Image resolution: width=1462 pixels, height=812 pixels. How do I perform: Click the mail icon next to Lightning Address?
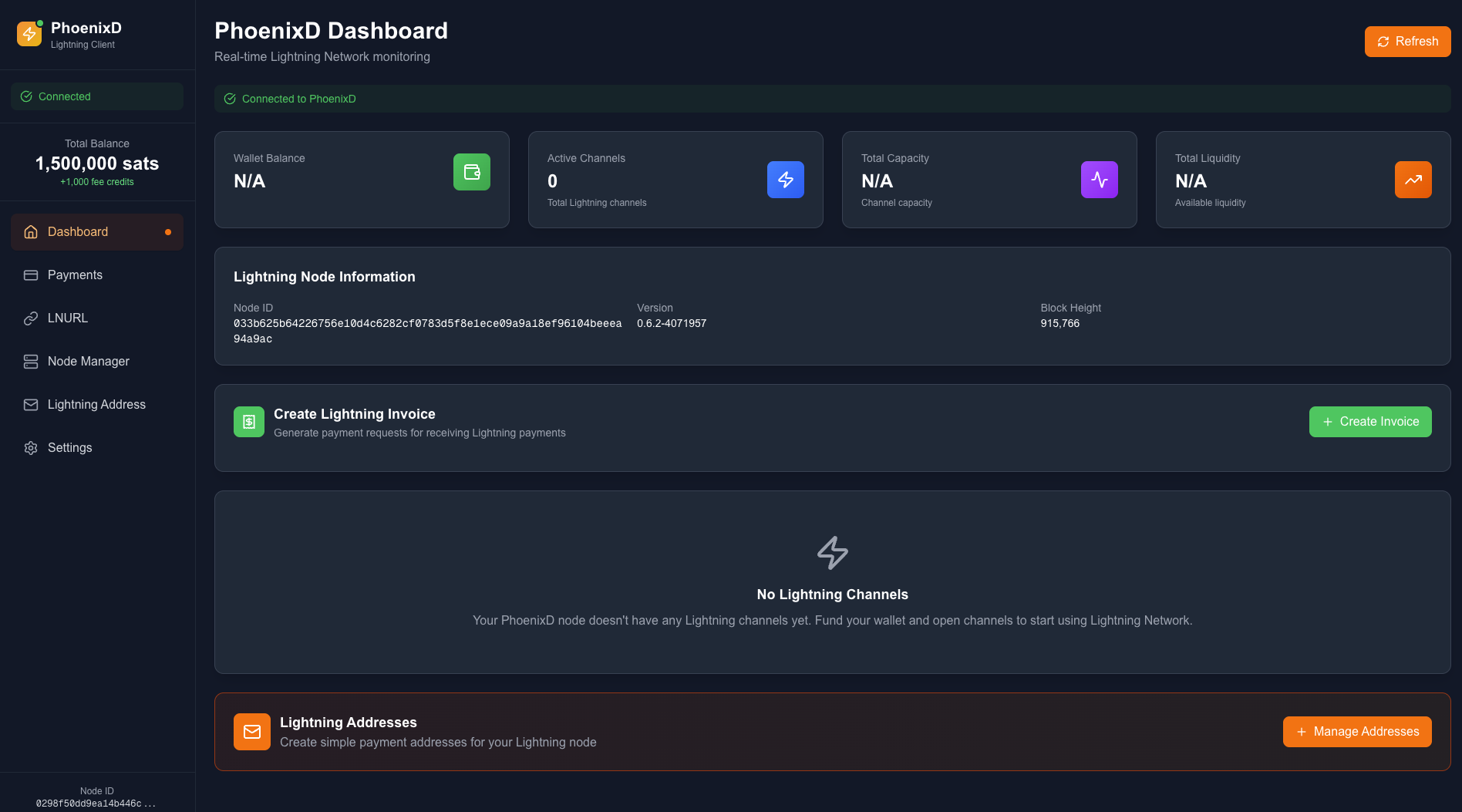[31, 405]
